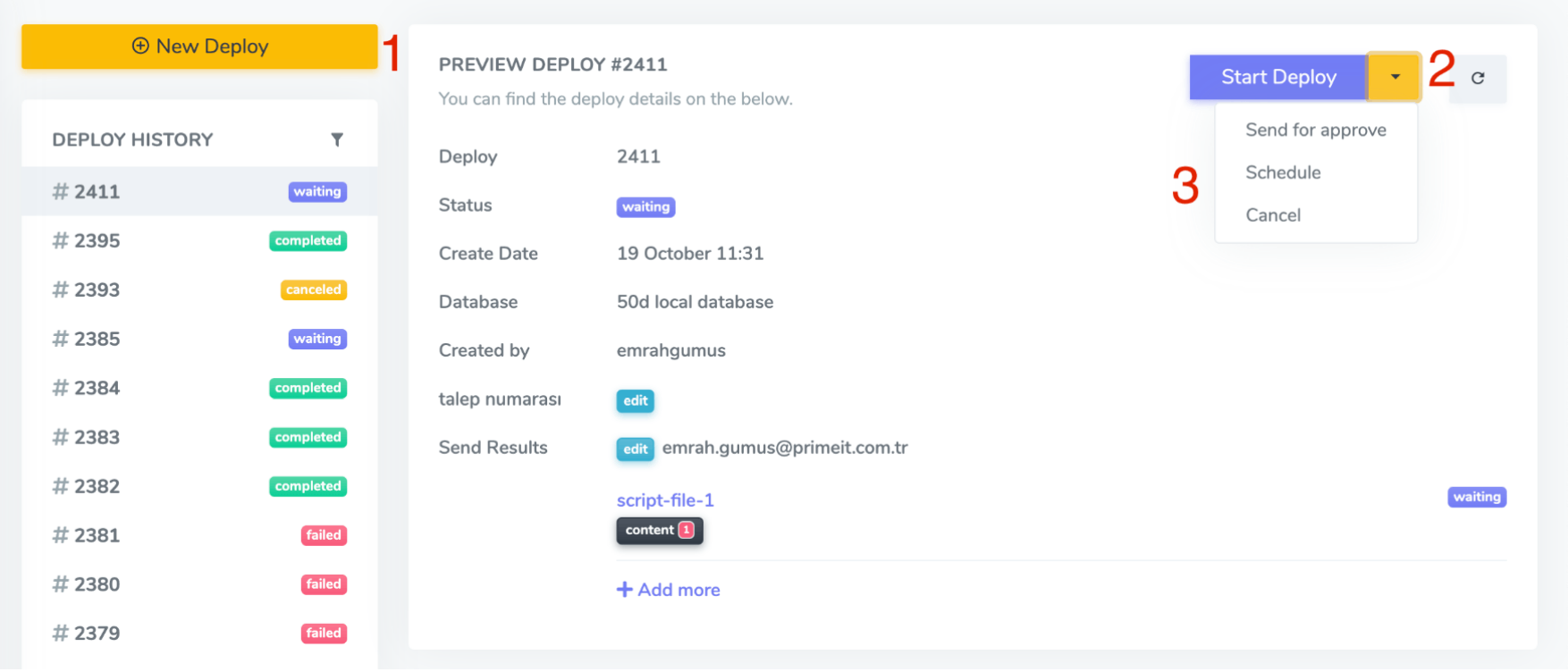Open deploy 2385 from history list
The height and width of the screenshot is (672, 1568).
(97, 340)
